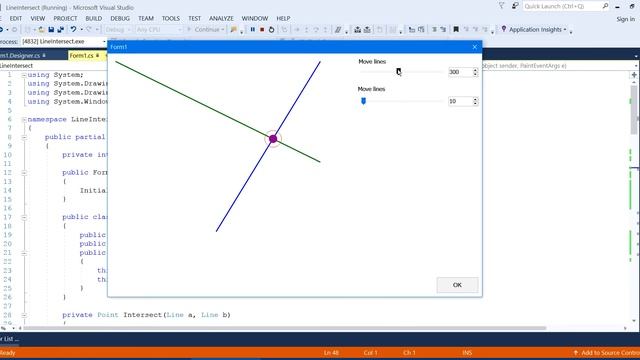Stop debugging with the red square icon

coord(262,29)
